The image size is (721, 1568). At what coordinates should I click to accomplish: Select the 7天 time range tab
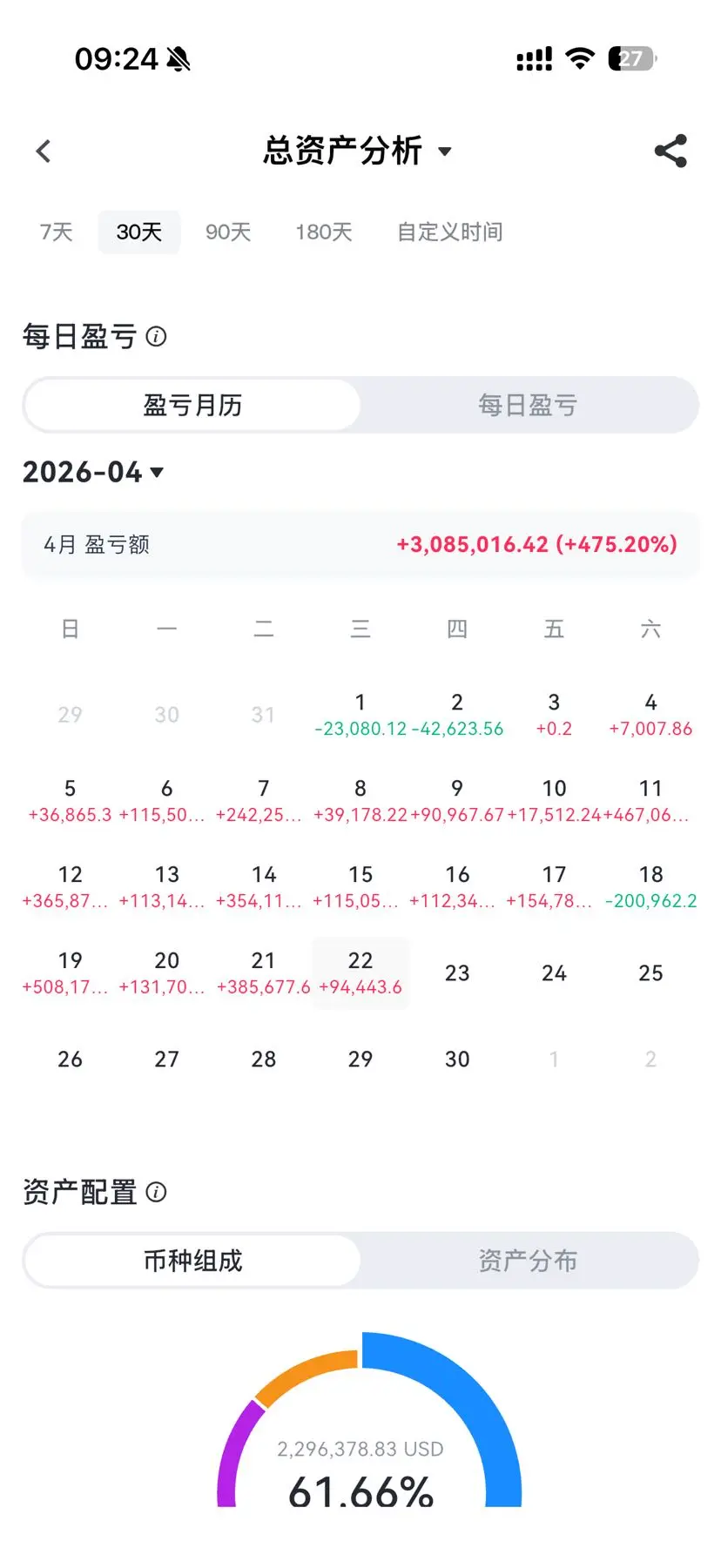57,232
